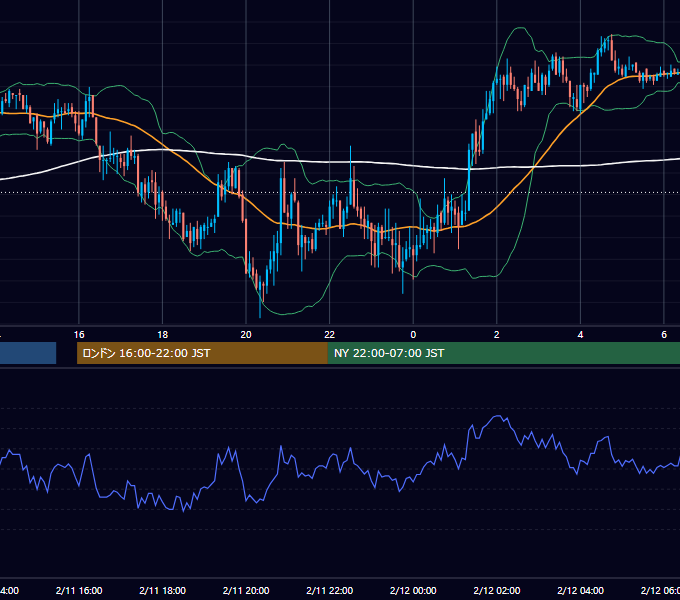
Task: Click the 16 hour label on price chart axis
Action: 79,335
